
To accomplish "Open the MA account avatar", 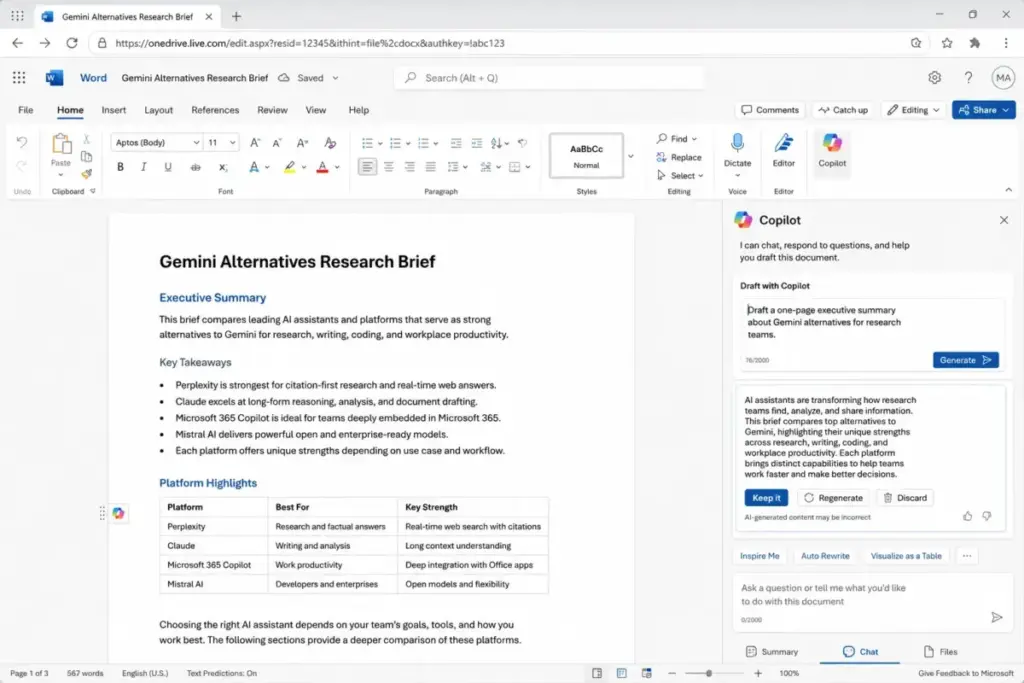I will point(1003,78).
